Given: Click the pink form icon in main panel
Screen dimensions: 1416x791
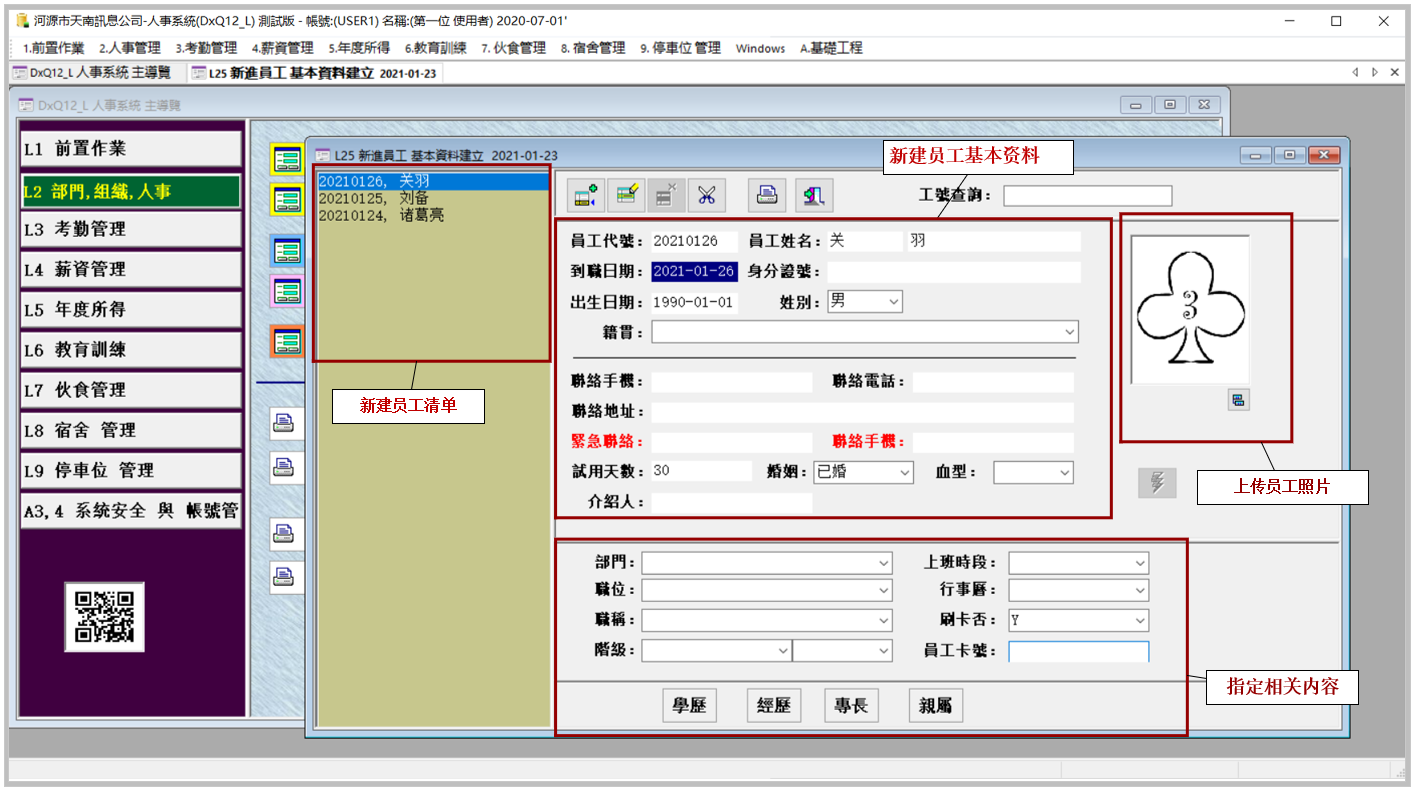Looking at the screenshot, I should tap(287, 291).
